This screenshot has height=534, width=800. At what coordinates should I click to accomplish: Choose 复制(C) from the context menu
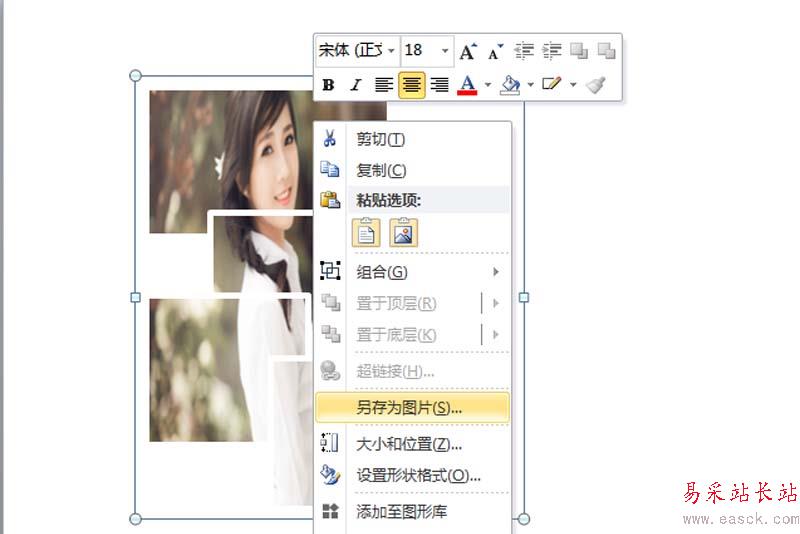(413, 170)
